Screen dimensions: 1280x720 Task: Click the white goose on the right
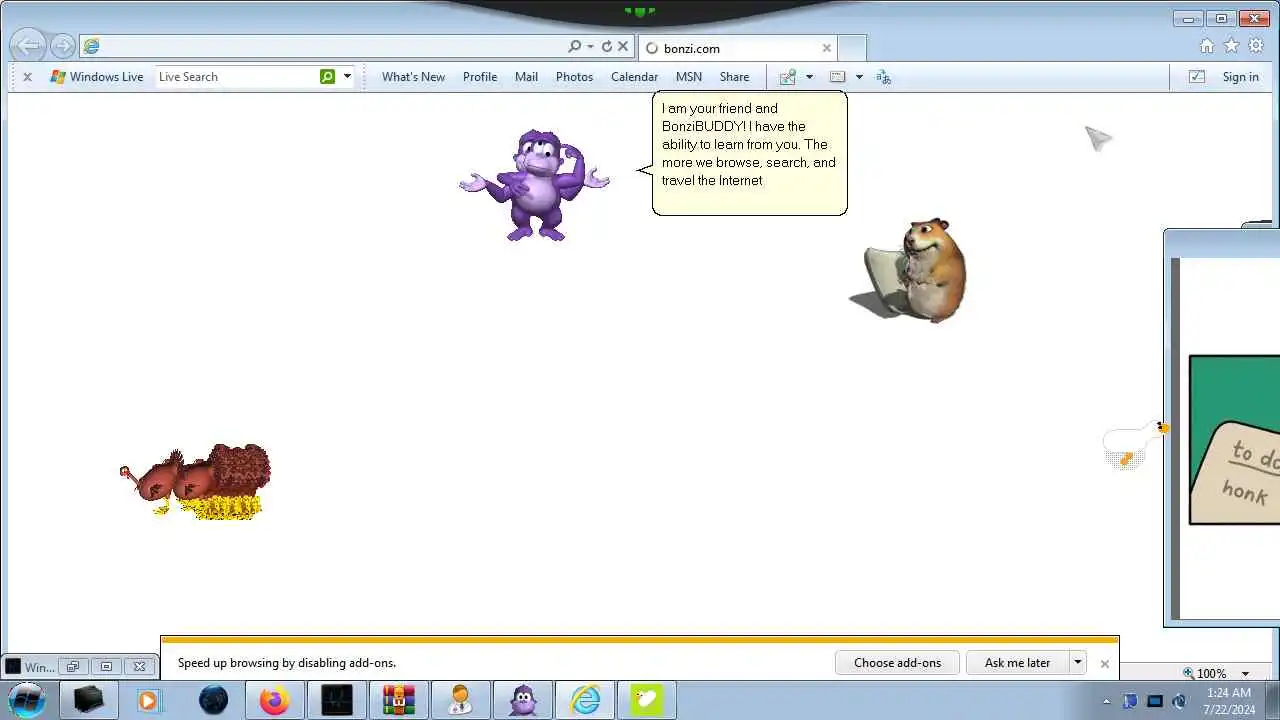[1135, 445]
